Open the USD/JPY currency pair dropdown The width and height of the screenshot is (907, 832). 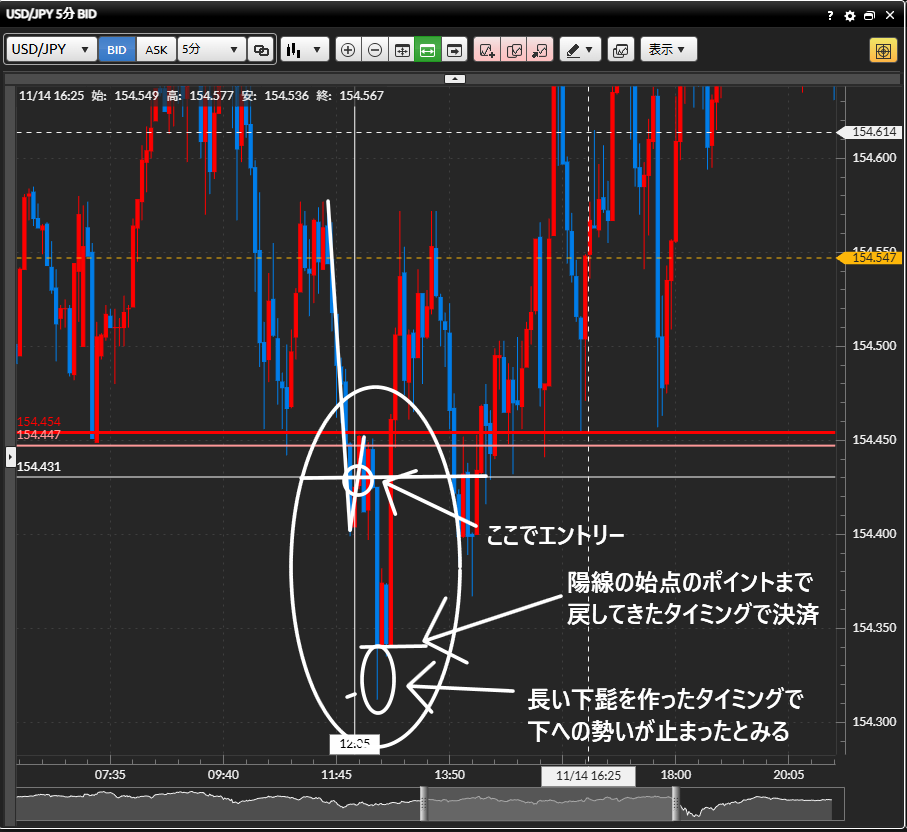pyautogui.click(x=52, y=50)
